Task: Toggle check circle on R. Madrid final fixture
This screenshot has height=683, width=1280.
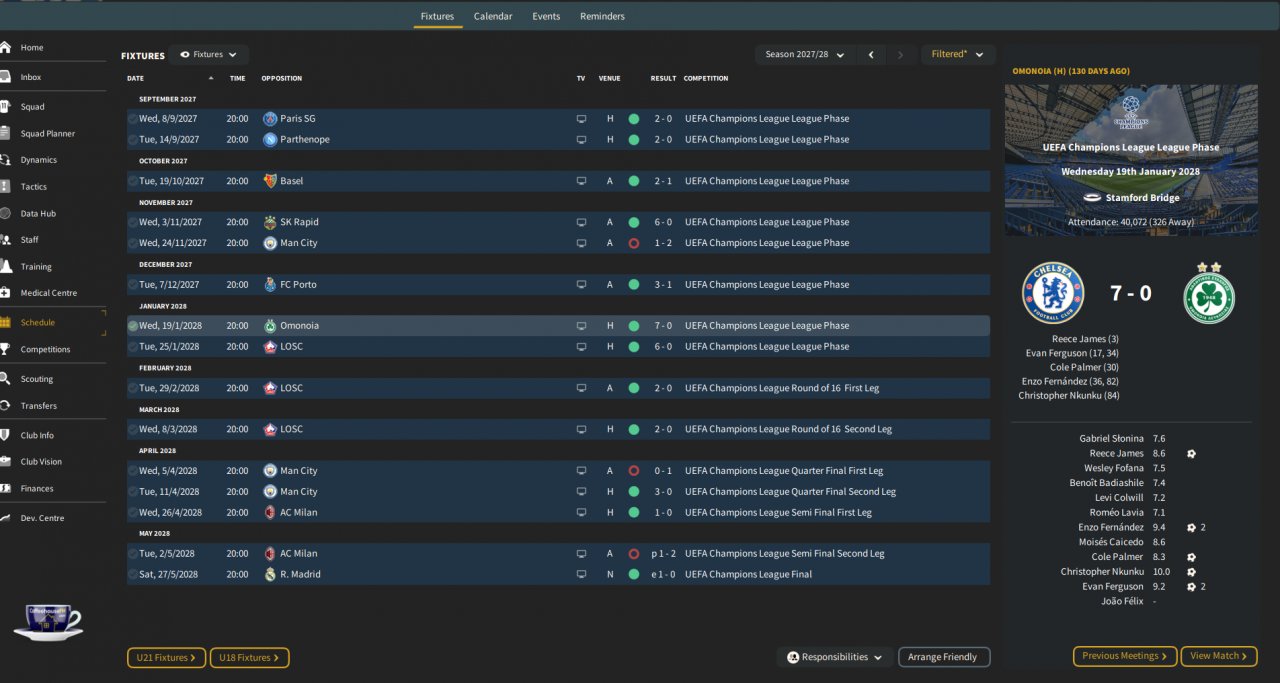Action: click(x=133, y=575)
